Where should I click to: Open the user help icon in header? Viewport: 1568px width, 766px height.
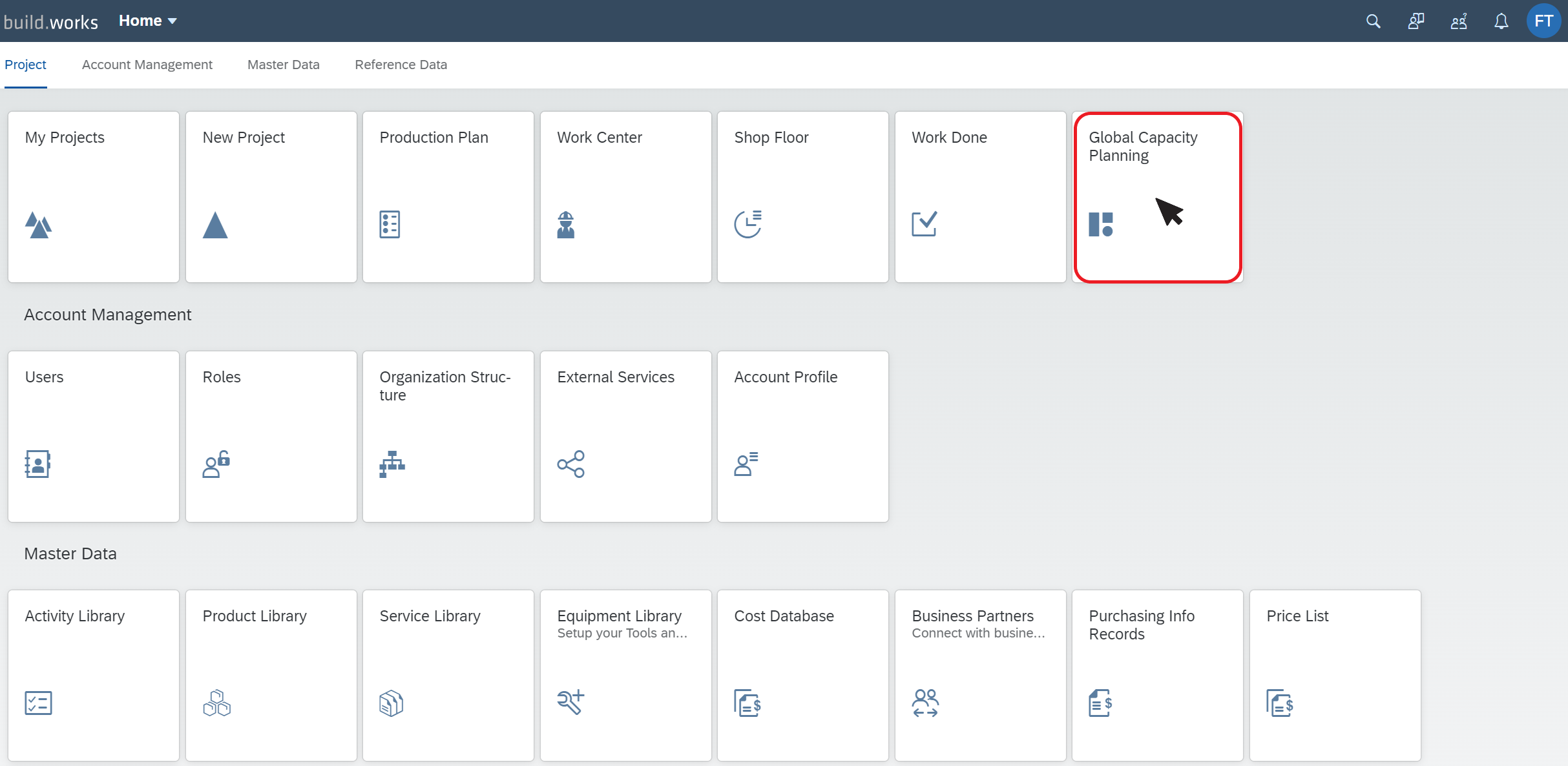pyautogui.click(x=1459, y=21)
